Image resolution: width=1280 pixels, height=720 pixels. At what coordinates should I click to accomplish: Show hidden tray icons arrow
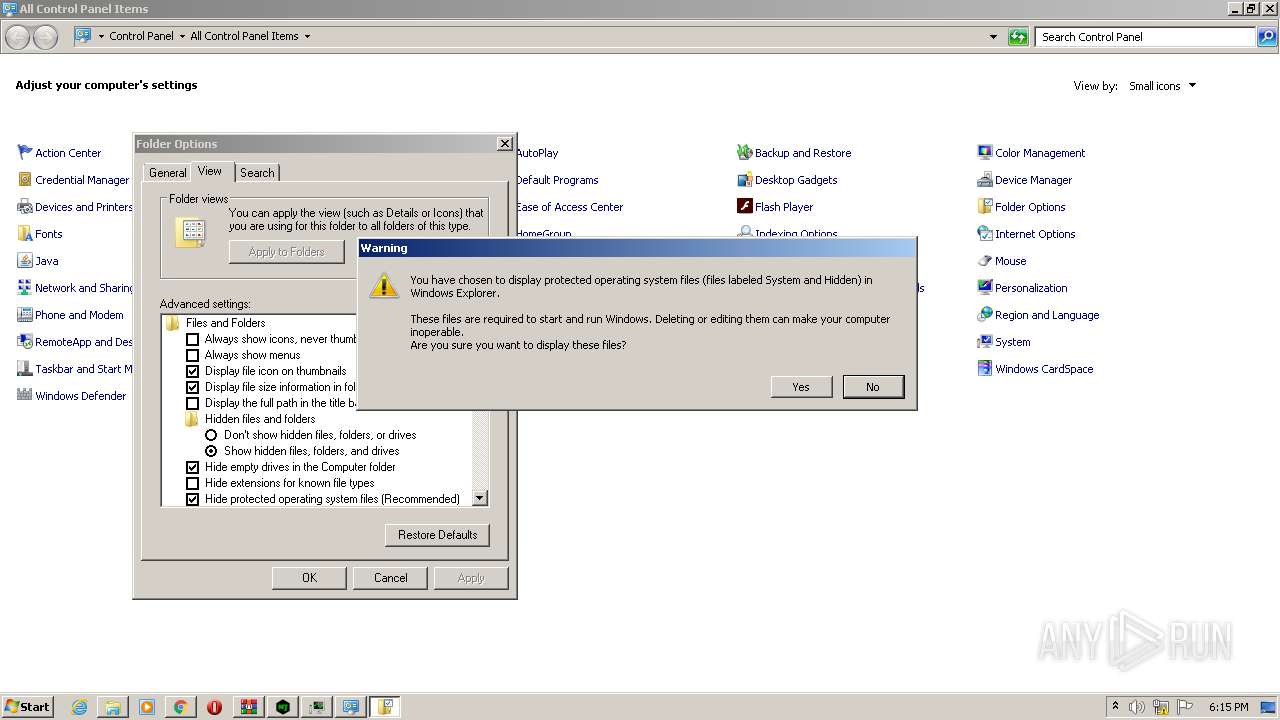point(1115,707)
